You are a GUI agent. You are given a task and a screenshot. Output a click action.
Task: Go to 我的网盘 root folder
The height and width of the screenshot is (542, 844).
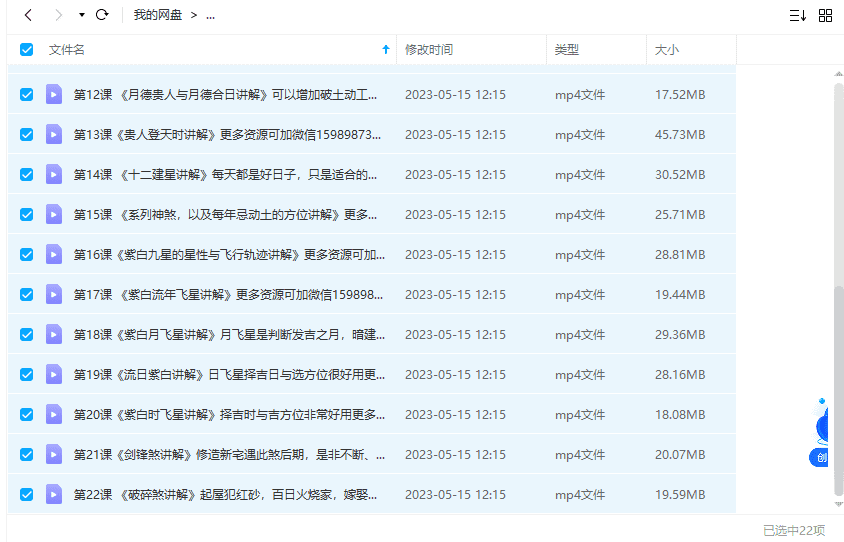[158, 15]
